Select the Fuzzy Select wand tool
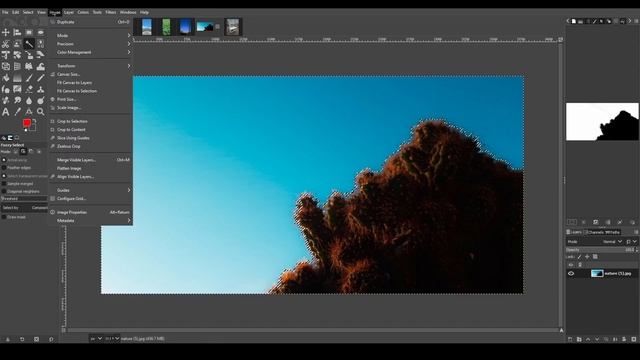This screenshot has width=640, height=360. 29,44
